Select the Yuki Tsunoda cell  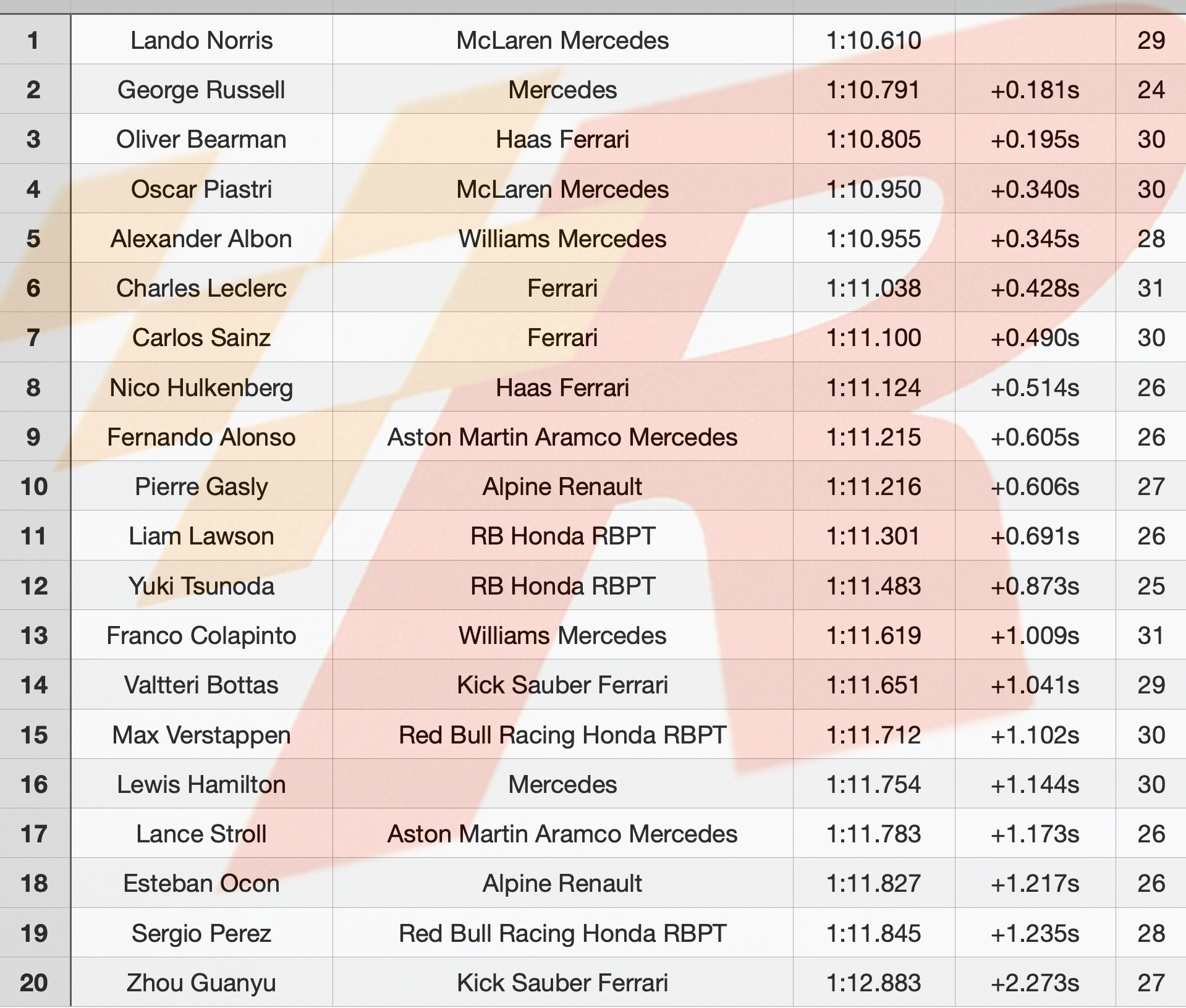201,586
